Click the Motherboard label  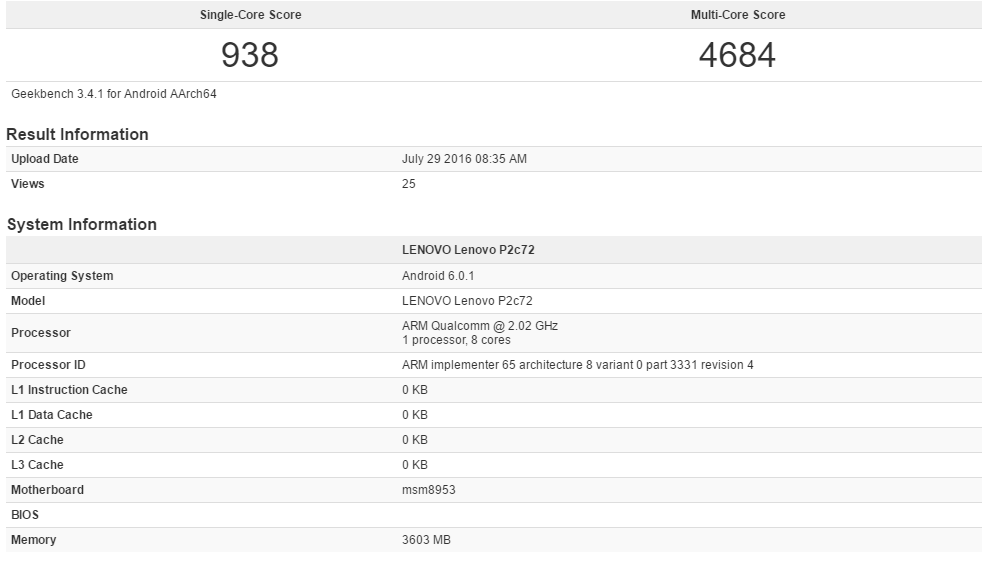pos(47,490)
